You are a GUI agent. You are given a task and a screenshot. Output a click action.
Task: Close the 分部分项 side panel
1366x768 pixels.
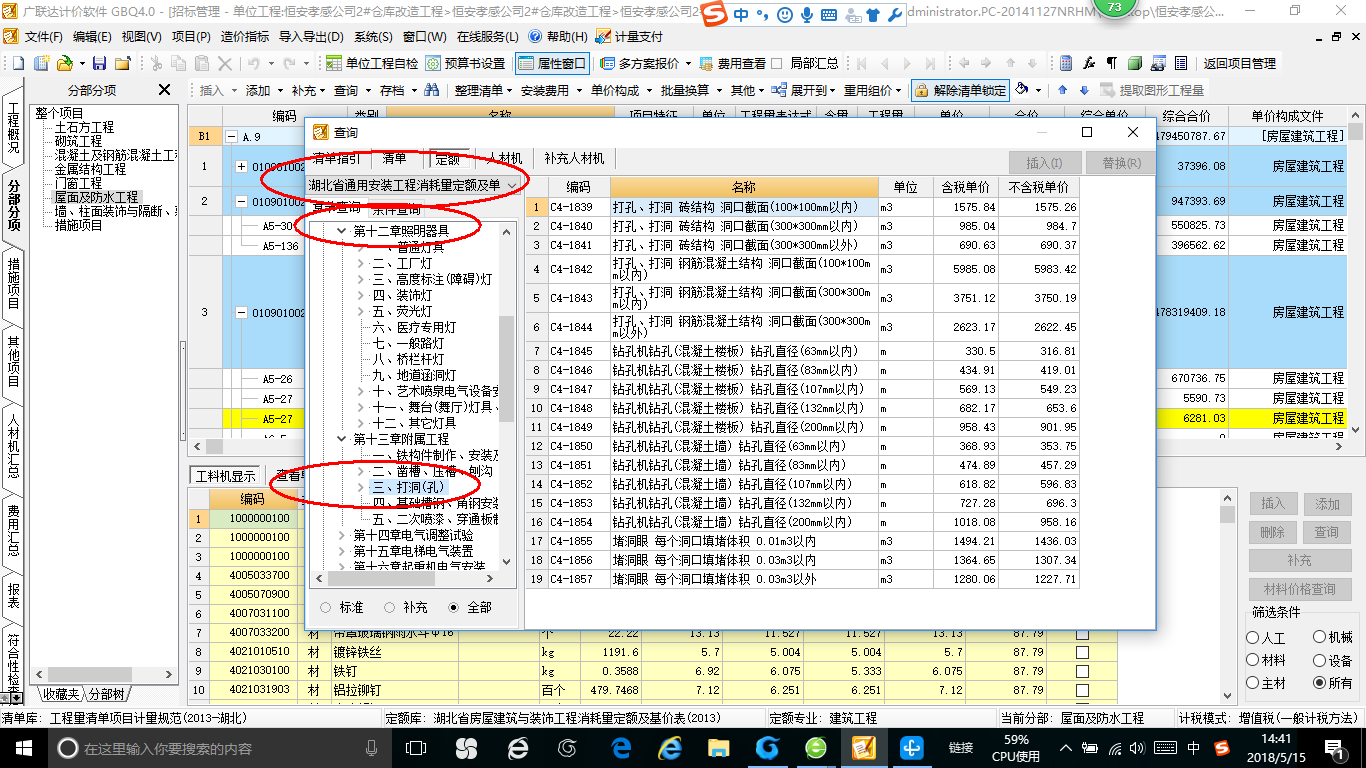165,90
